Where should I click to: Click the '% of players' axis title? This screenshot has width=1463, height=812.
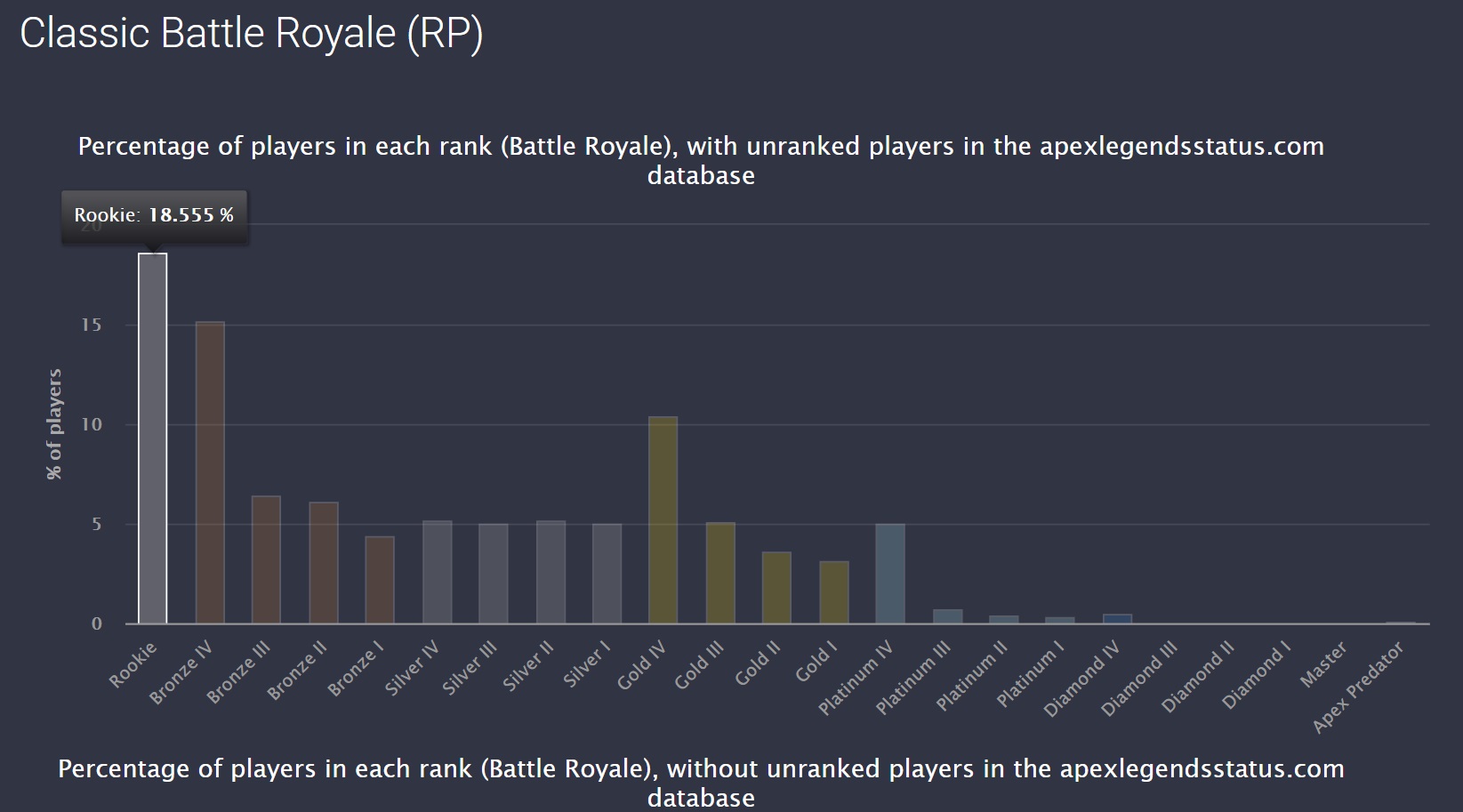[x=55, y=424]
